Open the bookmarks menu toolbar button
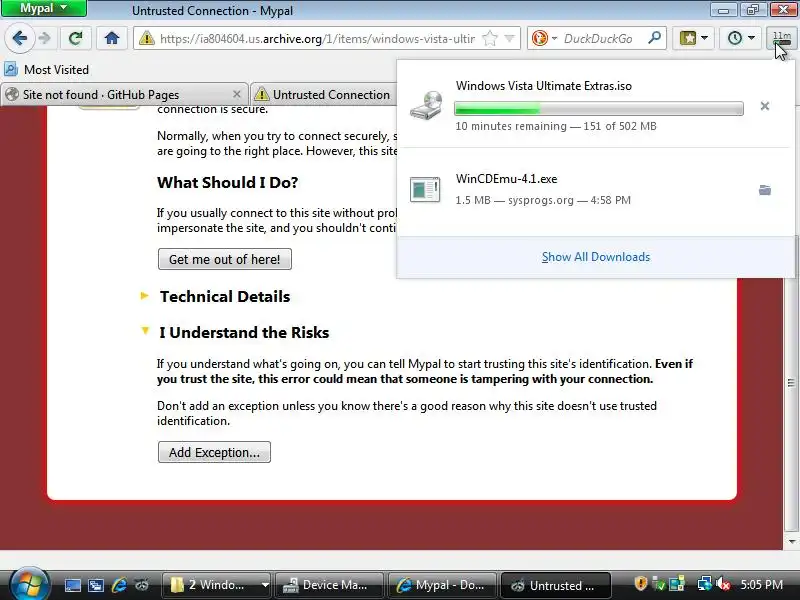The width and height of the screenshot is (800, 600). pyautogui.click(x=693, y=38)
